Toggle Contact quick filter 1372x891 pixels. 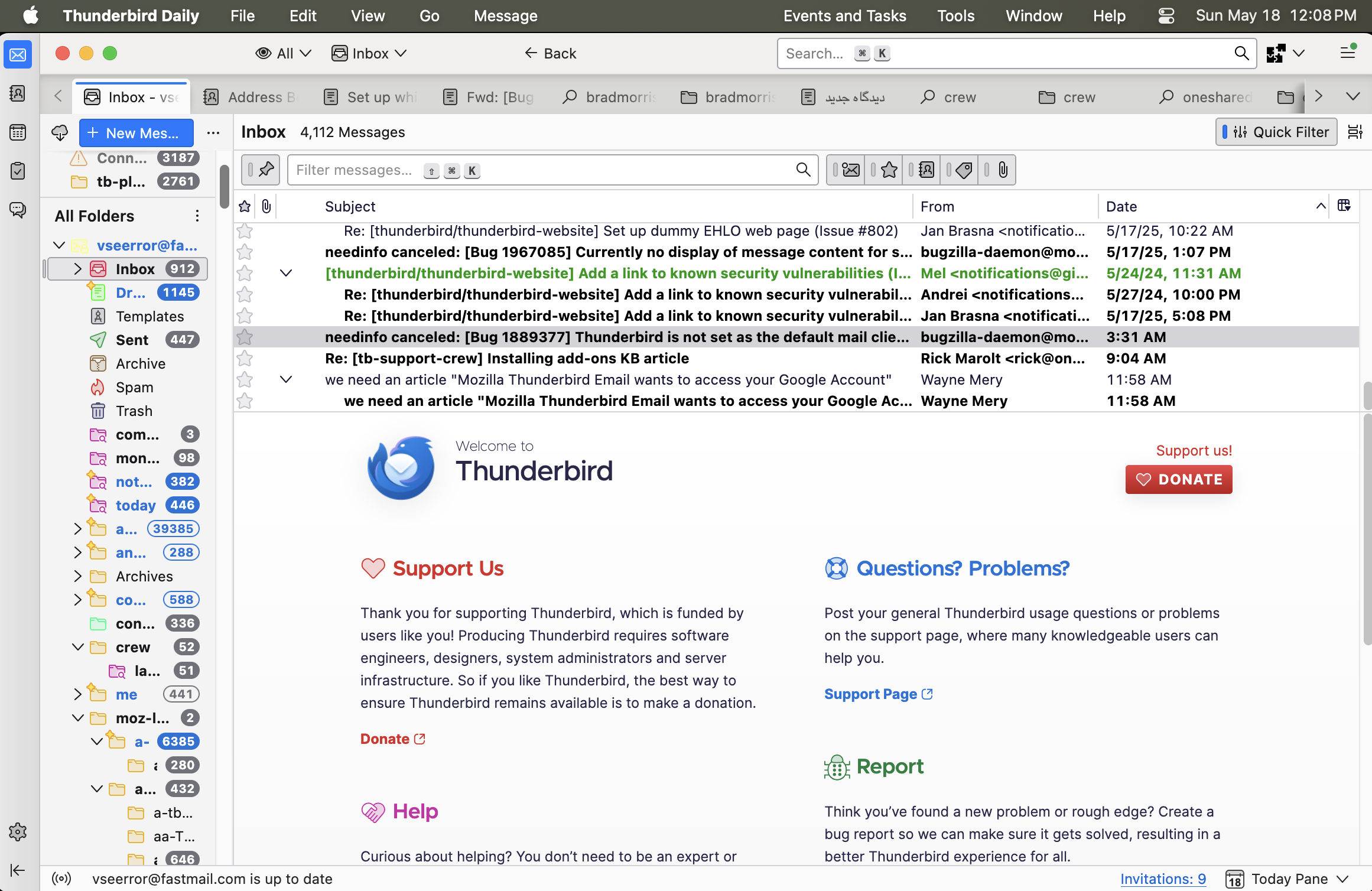[x=922, y=170]
